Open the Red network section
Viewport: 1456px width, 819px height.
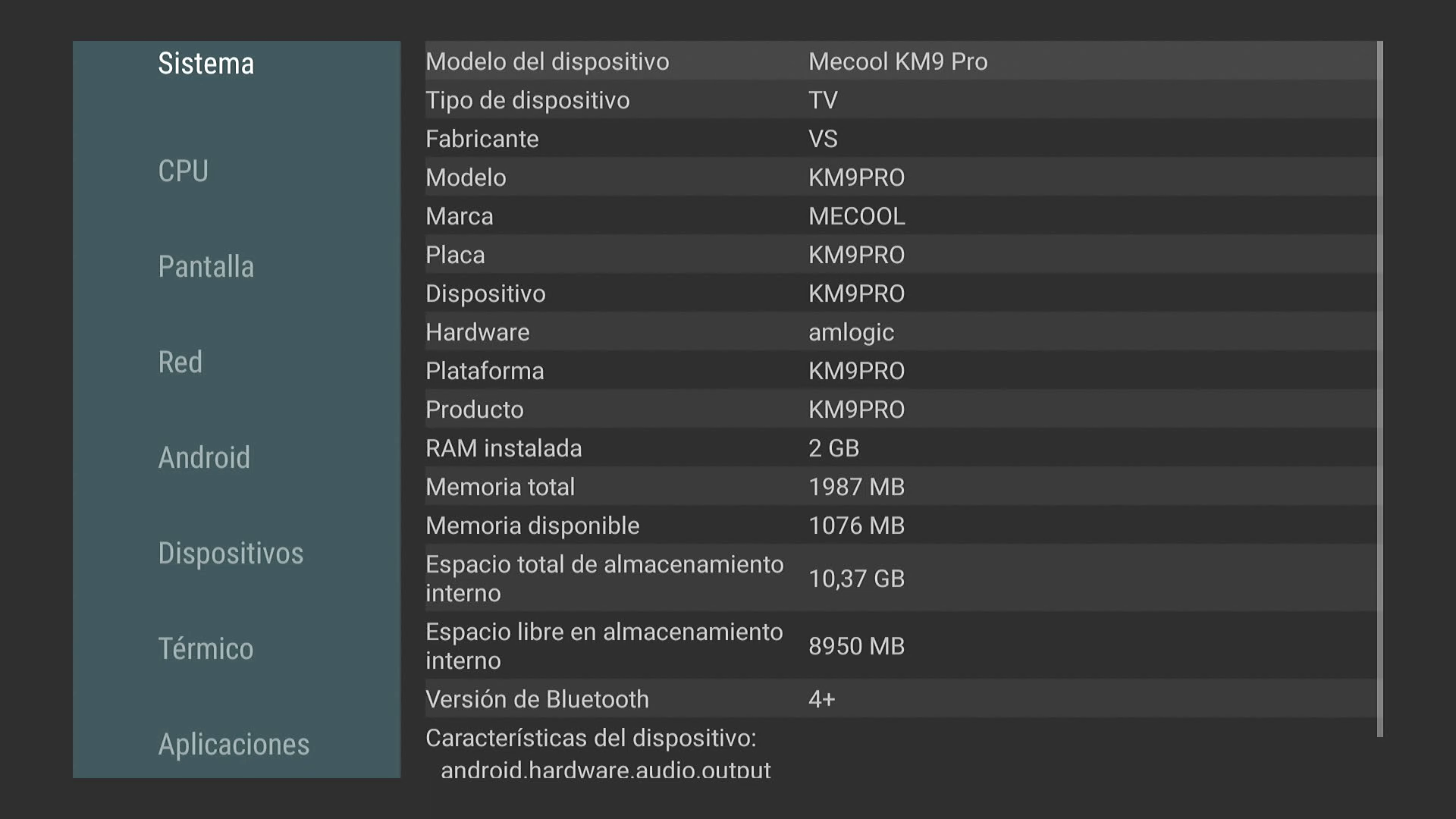[180, 362]
